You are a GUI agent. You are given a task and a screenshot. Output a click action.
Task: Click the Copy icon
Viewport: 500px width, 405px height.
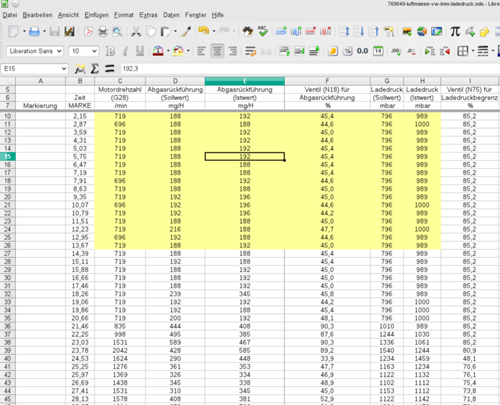pos(151,32)
